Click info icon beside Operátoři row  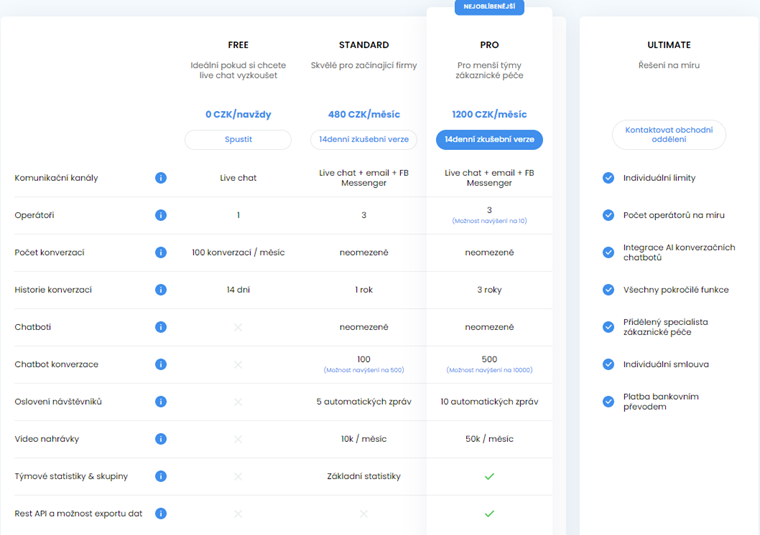pos(160,215)
